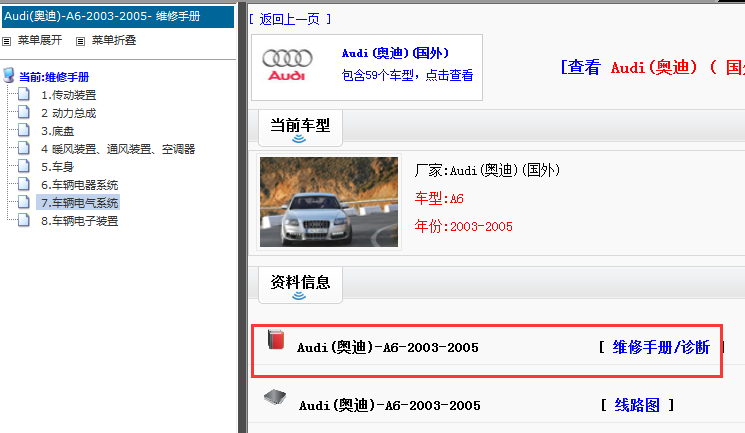Click the red book icon for 维修手册
The width and height of the screenshot is (745, 433).
click(x=276, y=339)
